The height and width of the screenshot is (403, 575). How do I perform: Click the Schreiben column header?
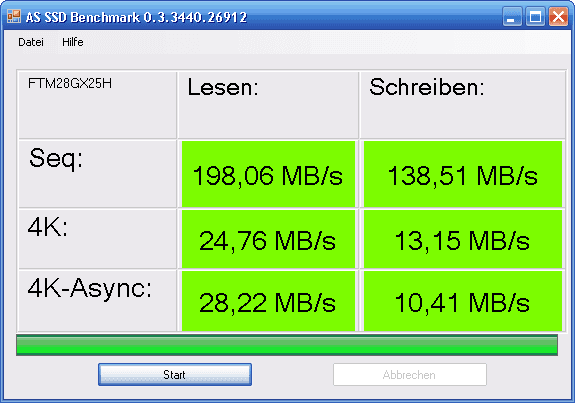(x=426, y=87)
